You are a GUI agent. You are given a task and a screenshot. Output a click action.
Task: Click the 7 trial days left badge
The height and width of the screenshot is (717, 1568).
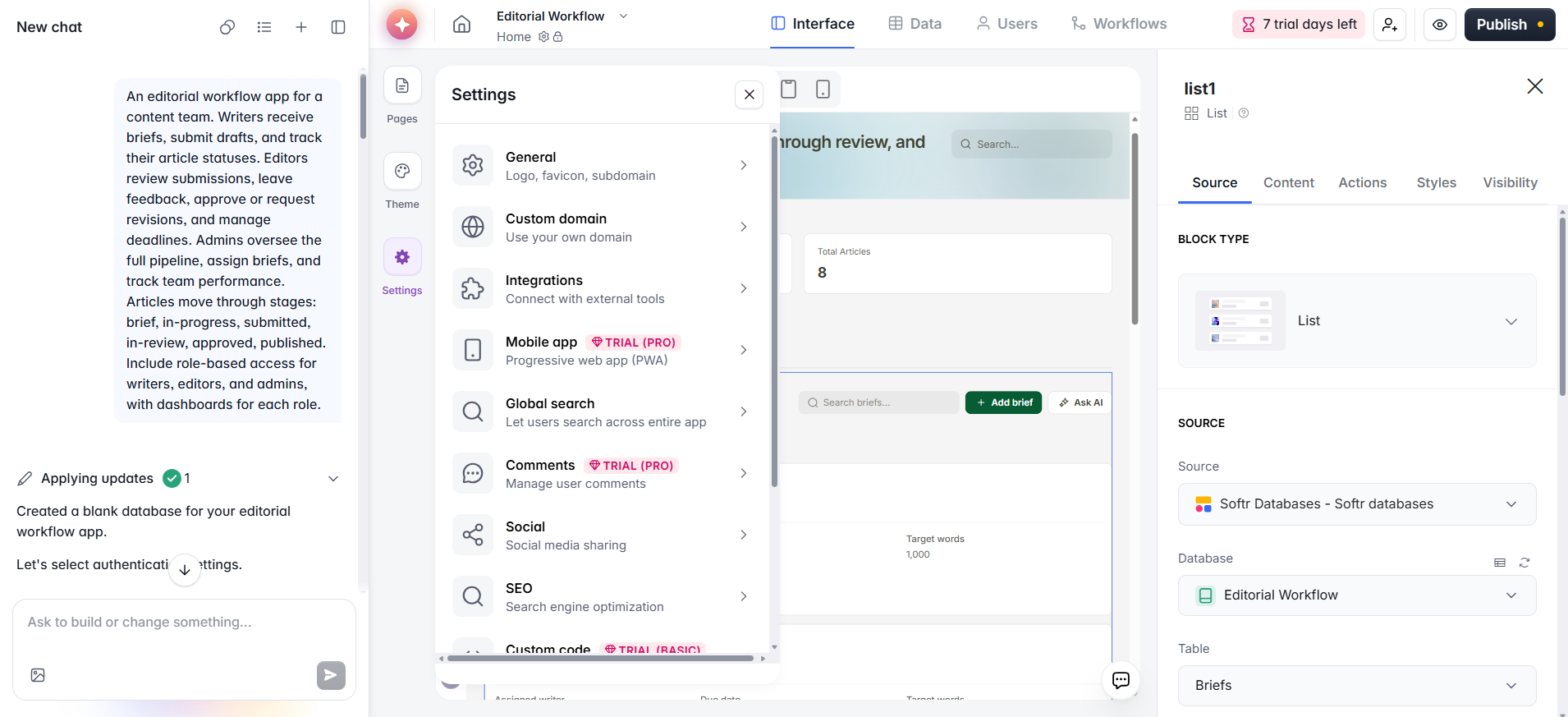[x=1298, y=25]
